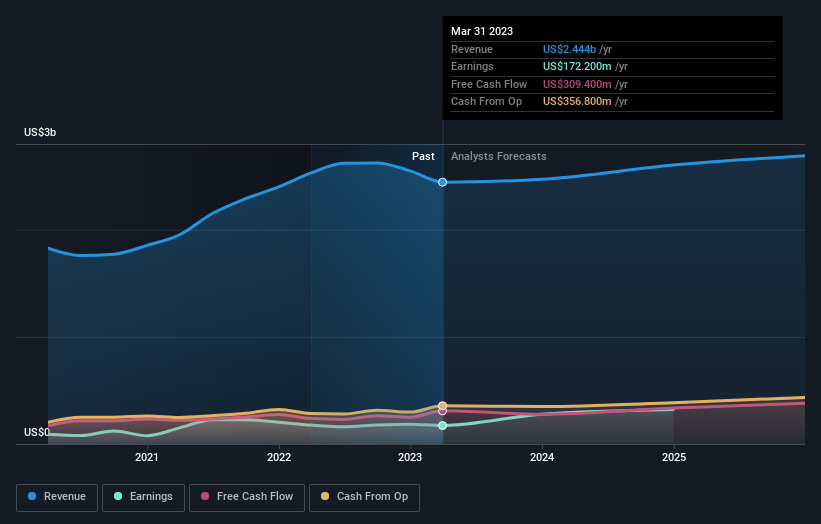
Task: Click the Revenue row label in tooltip
Action: coord(472,49)
